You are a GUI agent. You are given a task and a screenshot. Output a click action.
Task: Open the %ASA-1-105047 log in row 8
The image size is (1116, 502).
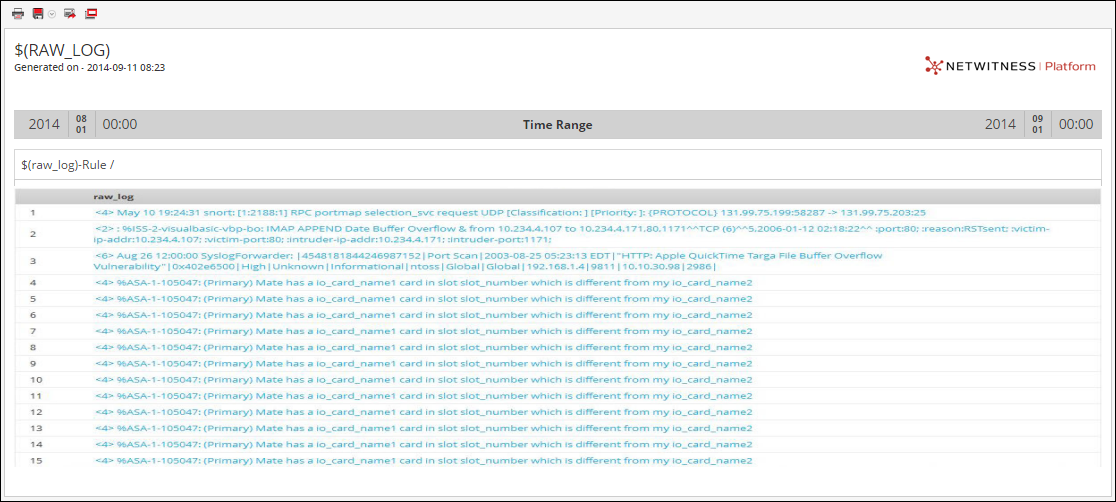coord(423,347)
